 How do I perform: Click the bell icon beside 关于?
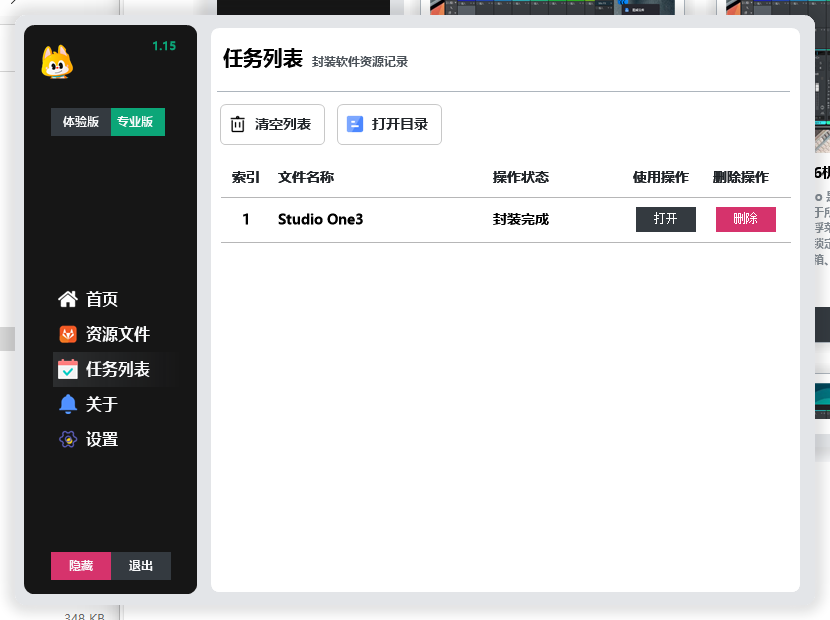(x=66, y=404)
